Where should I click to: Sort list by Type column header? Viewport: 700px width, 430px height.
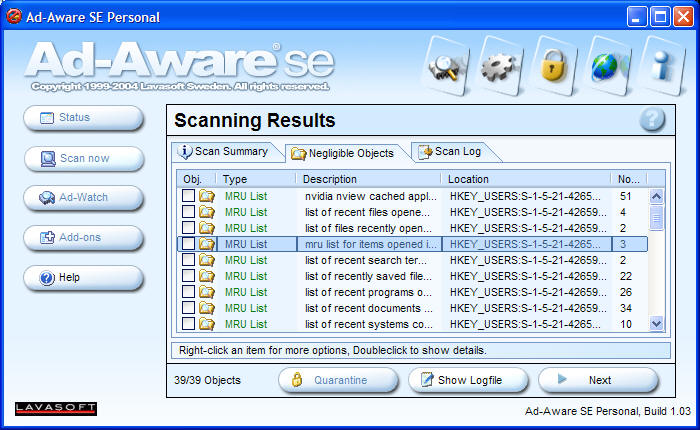coord(258,179)
